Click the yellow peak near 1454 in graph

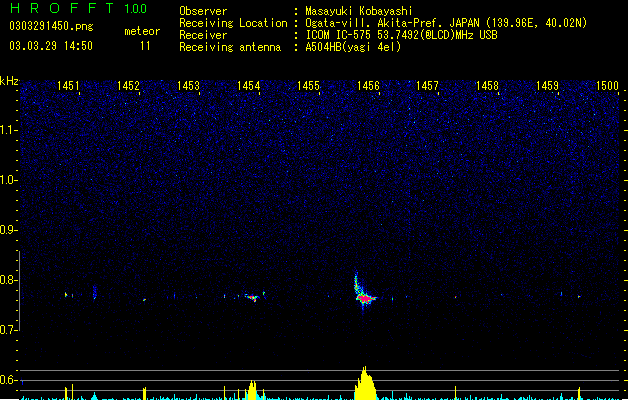252,390
